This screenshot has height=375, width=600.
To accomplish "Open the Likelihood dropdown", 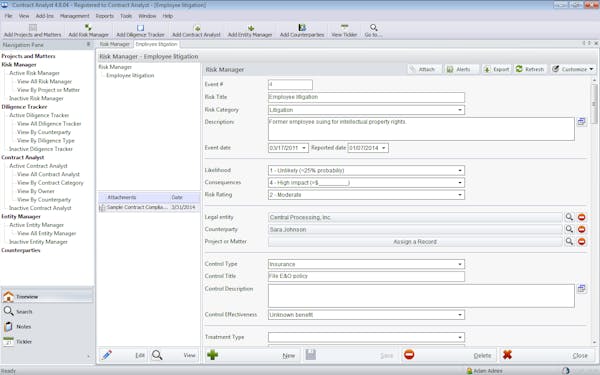I will tap(460, 170).
